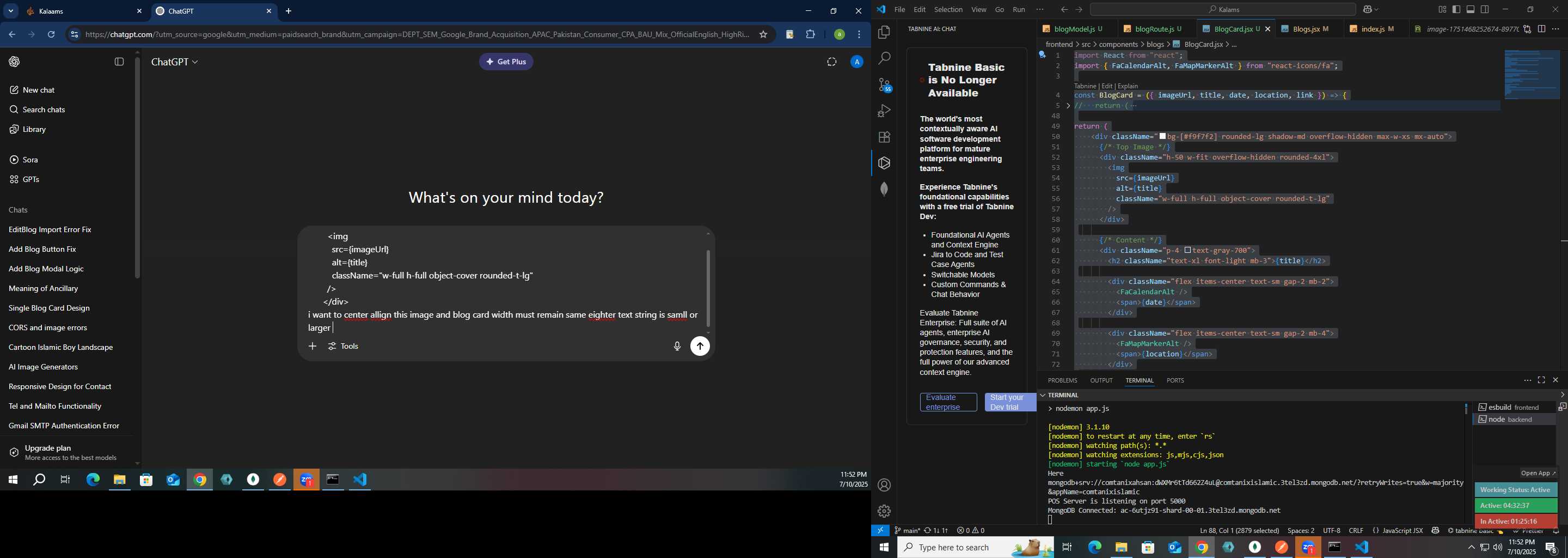
Task: Click color swatch for bg-[#f9f7f2] on line 50
Action: [x=1162, y=137]
